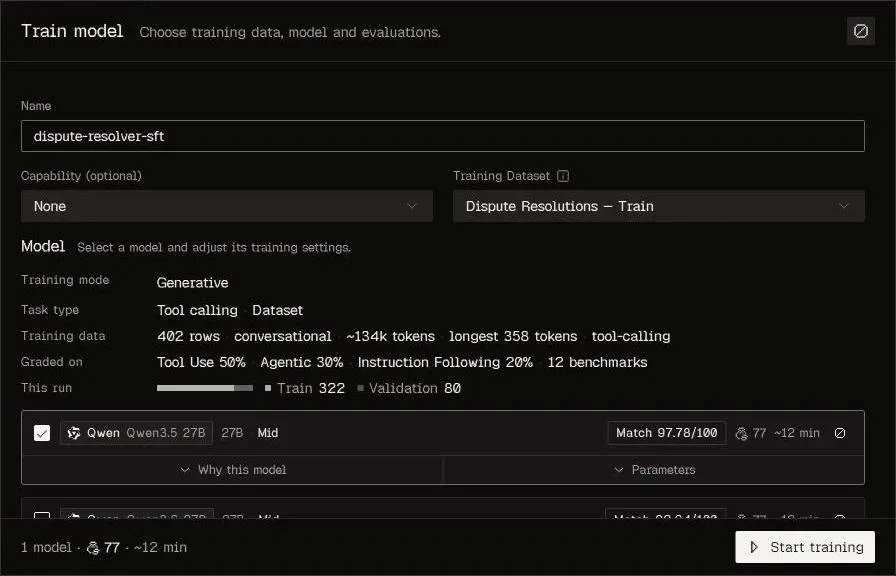
Task: Click the credits icon in footer summary
Action: point(93,548)
